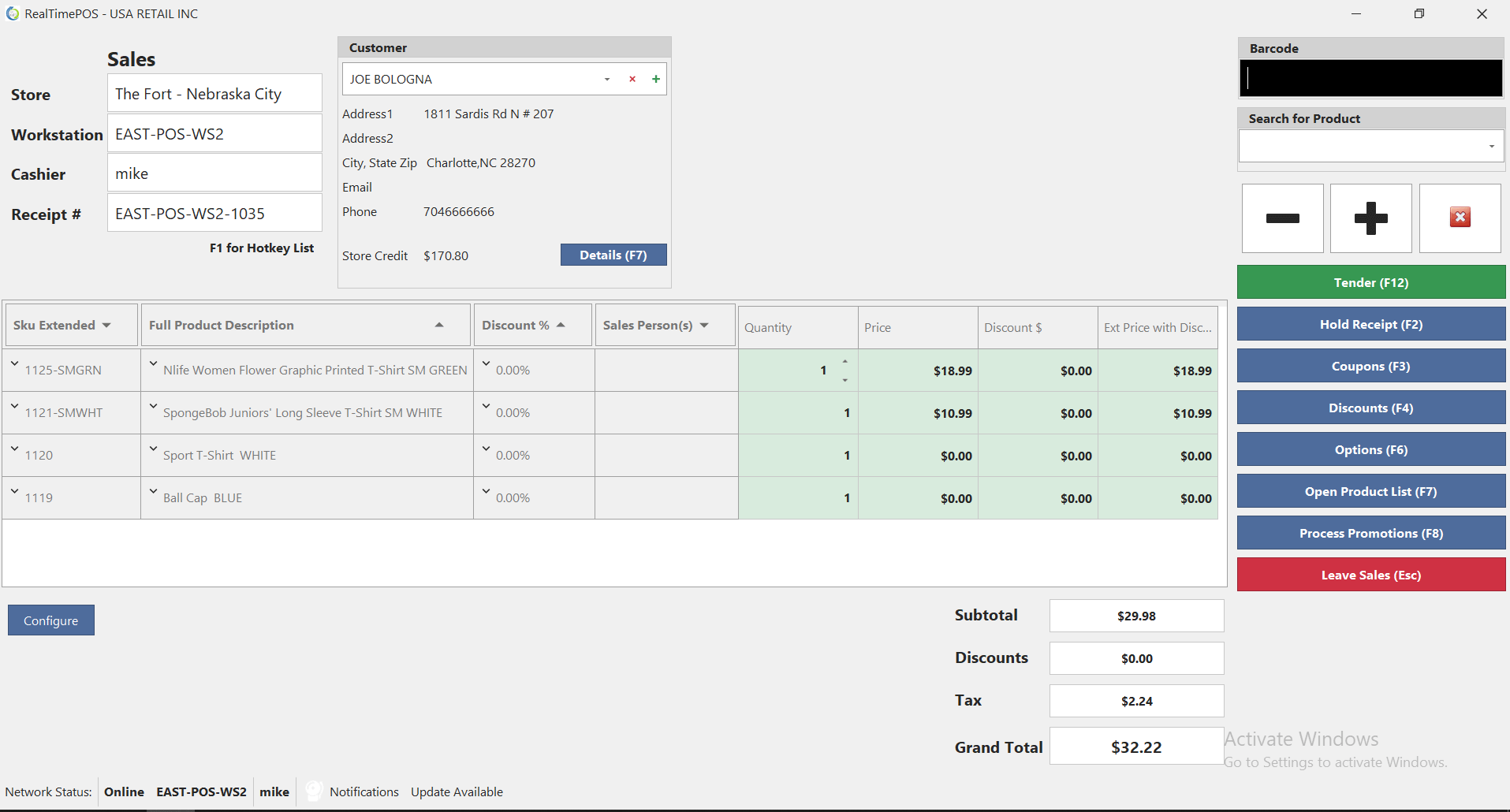This screenshot has width=1510, height=812.
Task: Click the barcode input field
Action: click(1370, 78)
